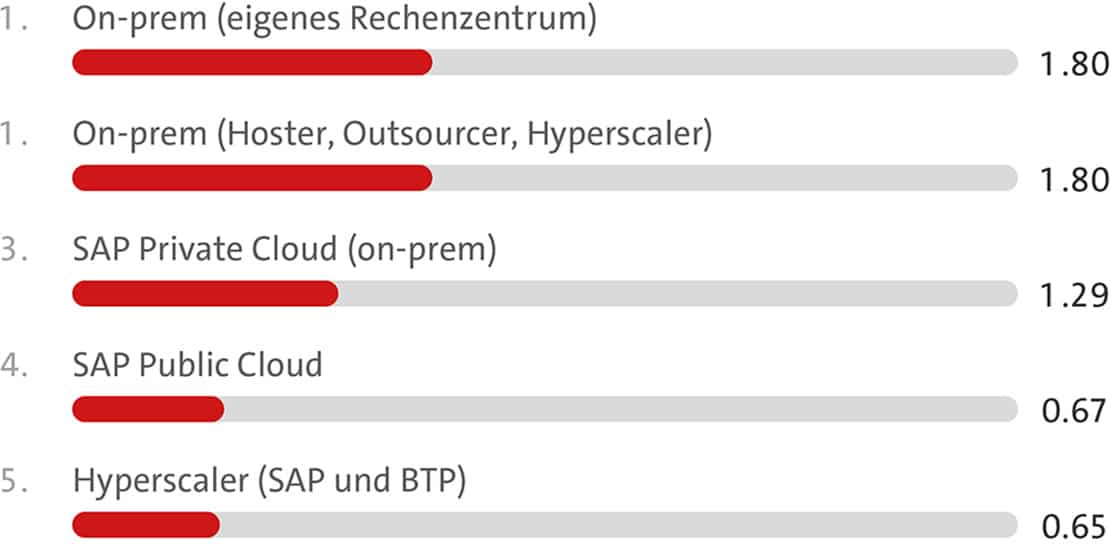Click the 0.67 value
Image resolution: width=1111 pixels, height=549 pixels.
coord(1075,411)
